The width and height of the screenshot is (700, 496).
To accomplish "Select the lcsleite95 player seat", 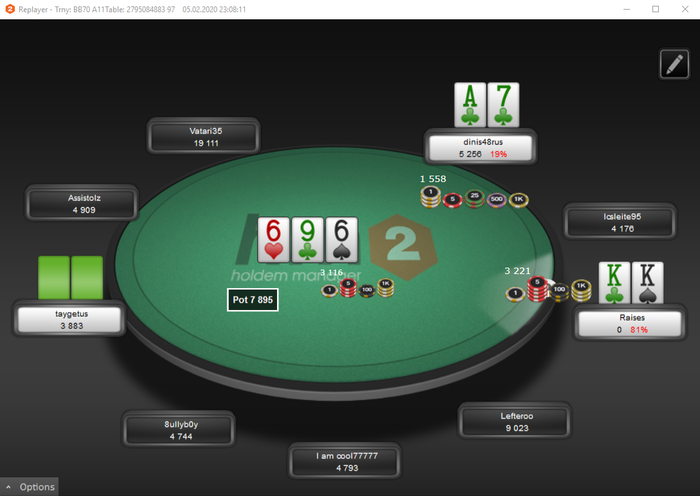I will [x=620, y=222].
